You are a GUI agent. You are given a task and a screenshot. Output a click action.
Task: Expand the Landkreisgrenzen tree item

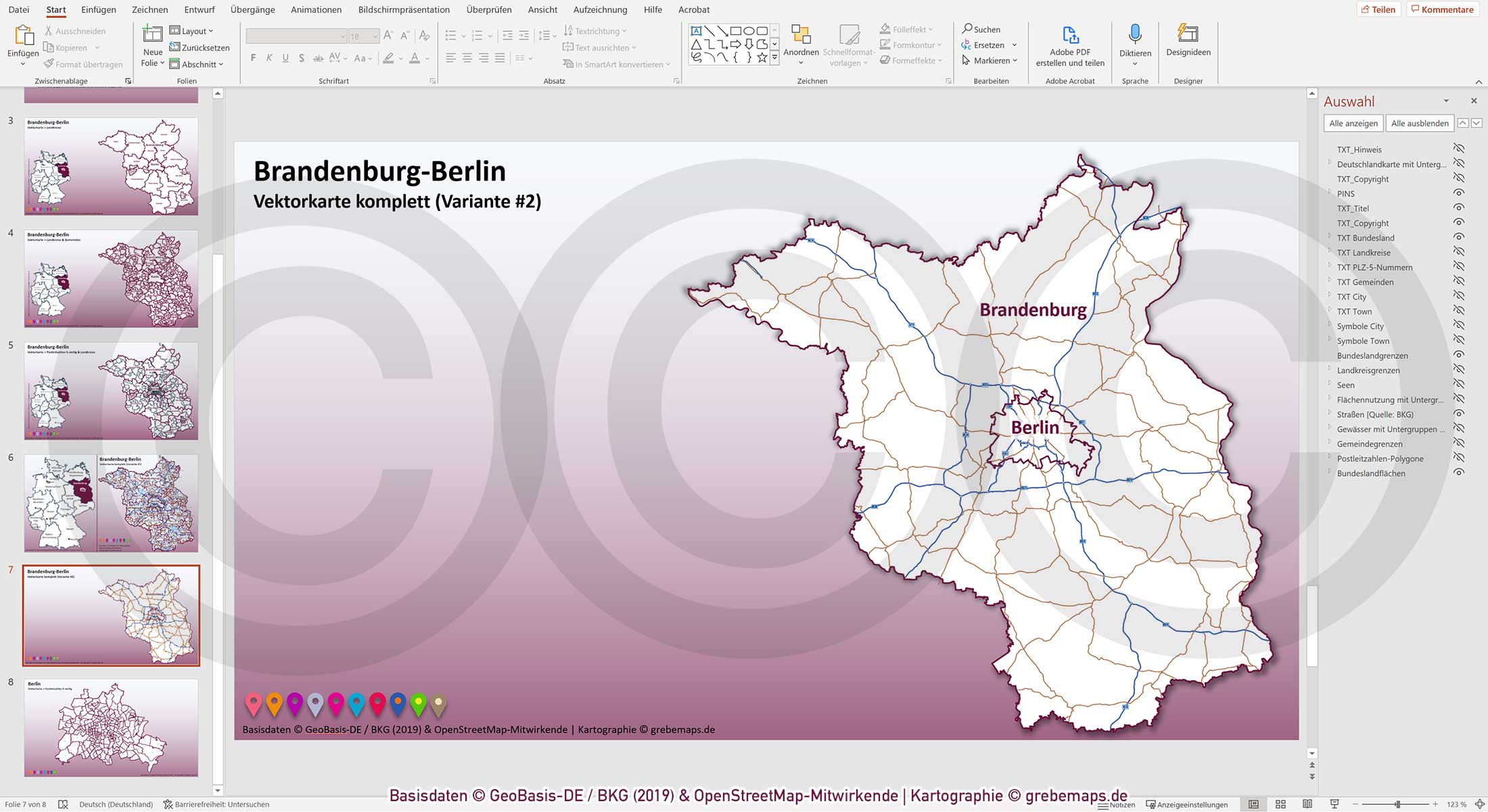(x=1330, y=370)
